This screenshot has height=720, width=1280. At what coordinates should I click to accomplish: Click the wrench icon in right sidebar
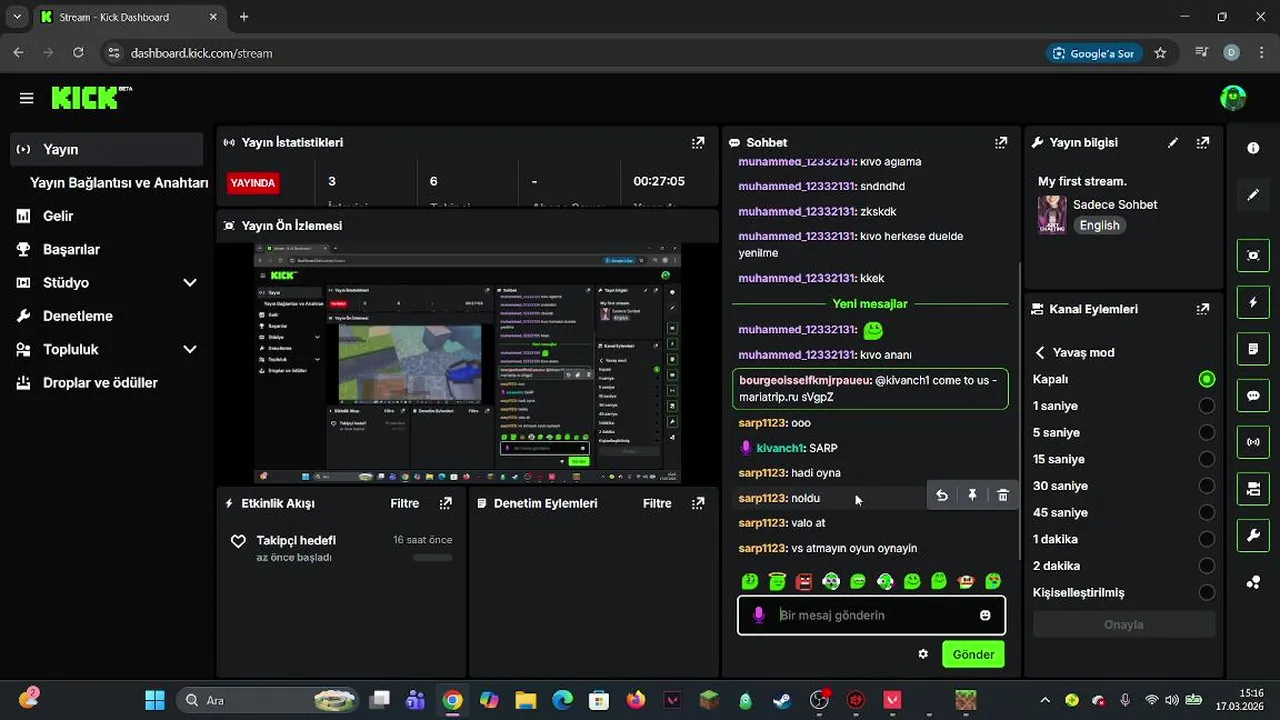pos(1253,535)
